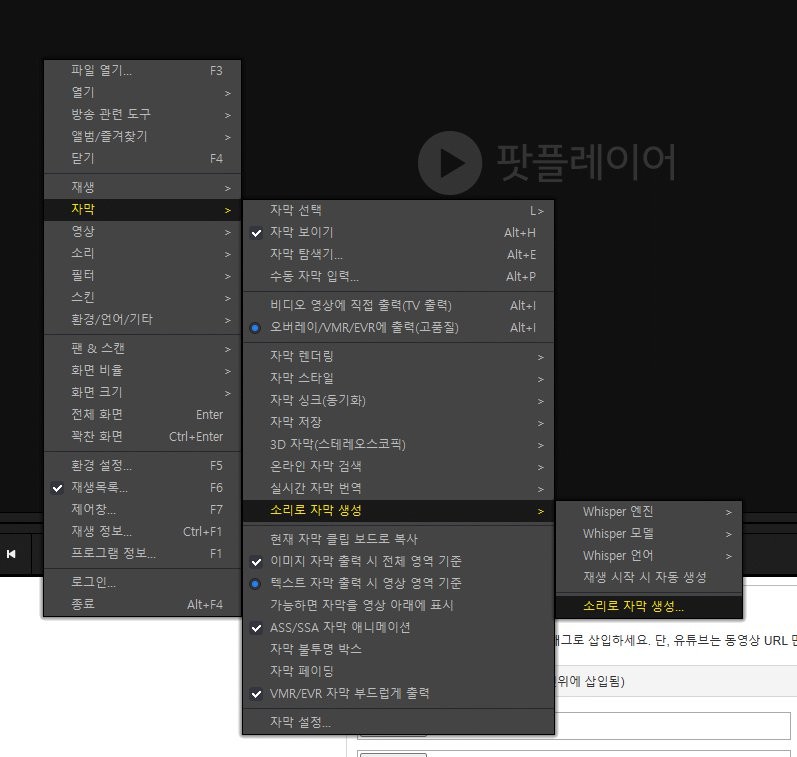Open the 스킨 submenu
The height and width of the screenshot is (757, 797).
click(142, 297)
